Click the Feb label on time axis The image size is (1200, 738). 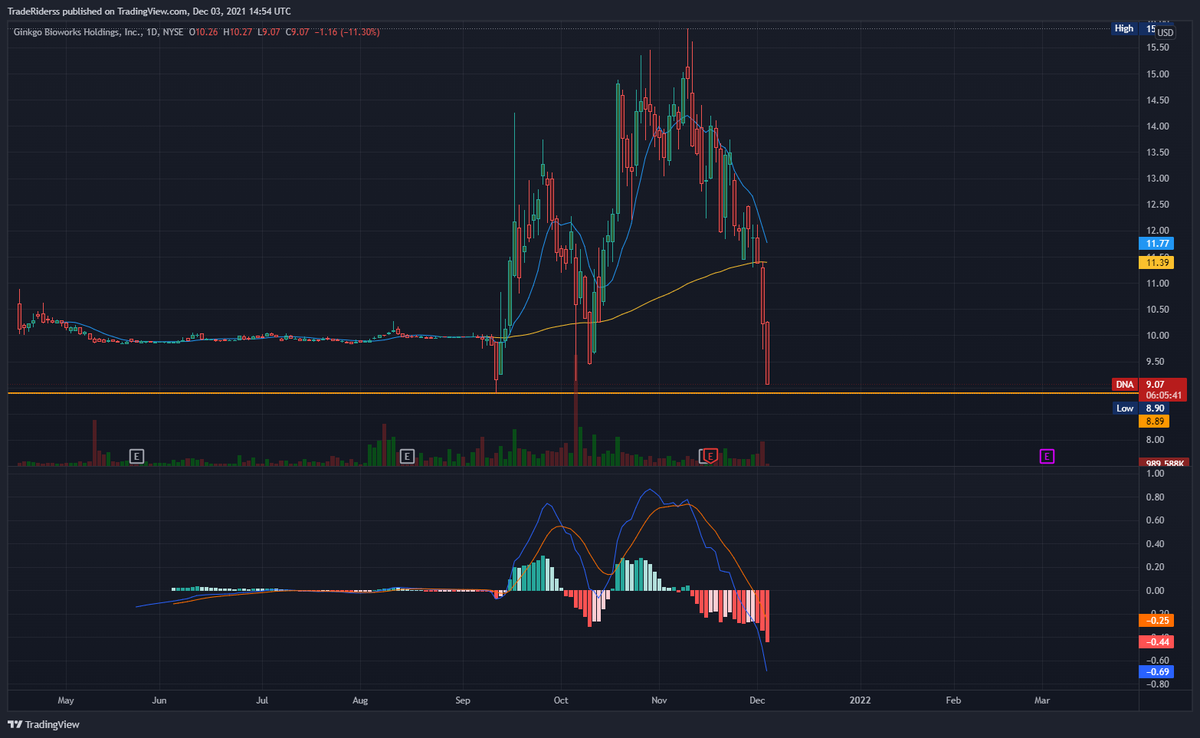(953, 701)
